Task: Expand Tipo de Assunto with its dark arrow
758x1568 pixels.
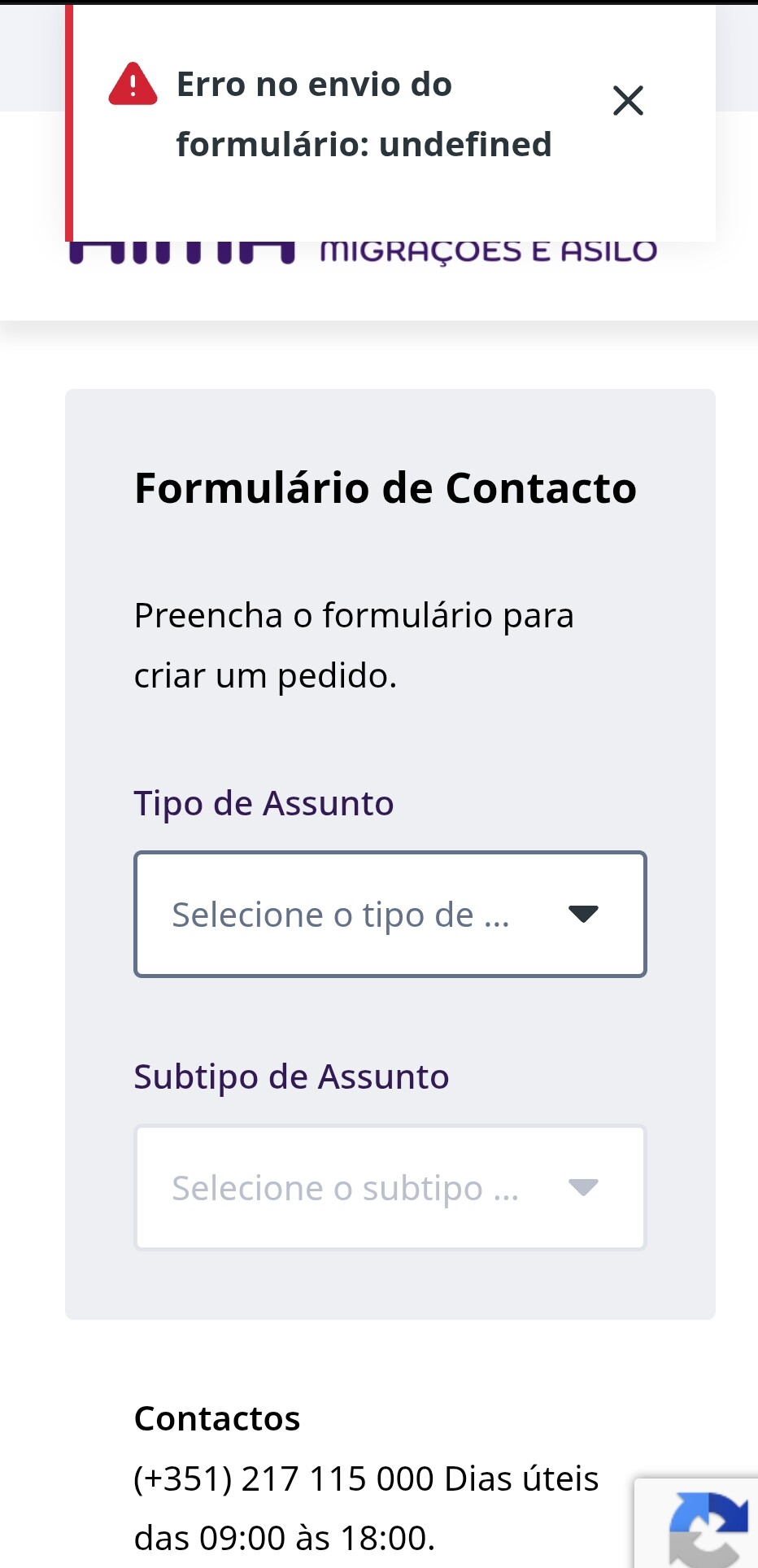Action: 583,914
